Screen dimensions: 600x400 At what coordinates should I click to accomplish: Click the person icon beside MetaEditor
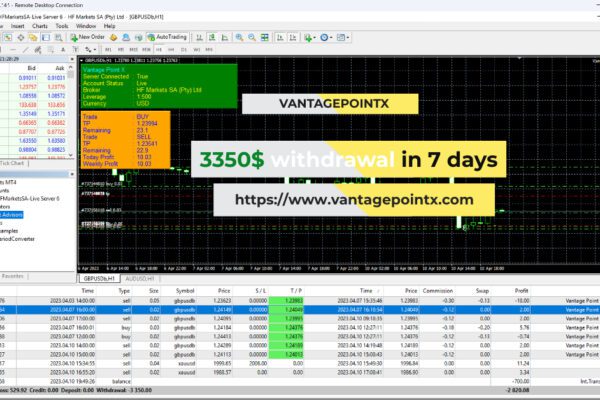click(126, 38)
